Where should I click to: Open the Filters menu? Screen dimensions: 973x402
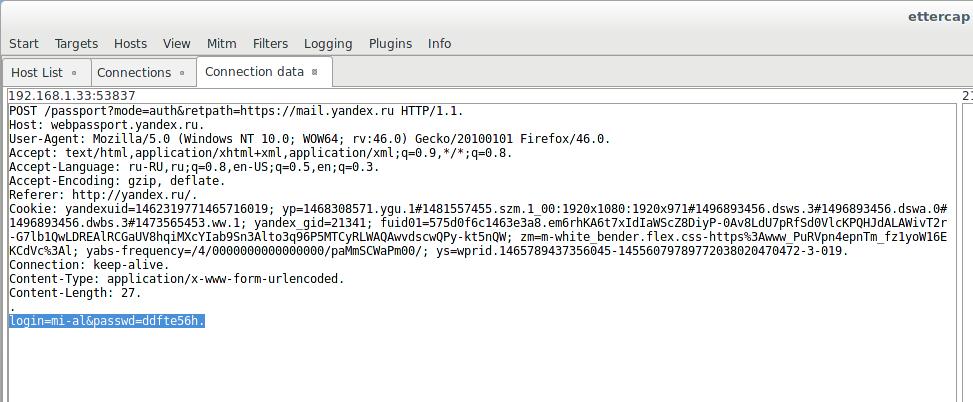[x=270, y=44]
